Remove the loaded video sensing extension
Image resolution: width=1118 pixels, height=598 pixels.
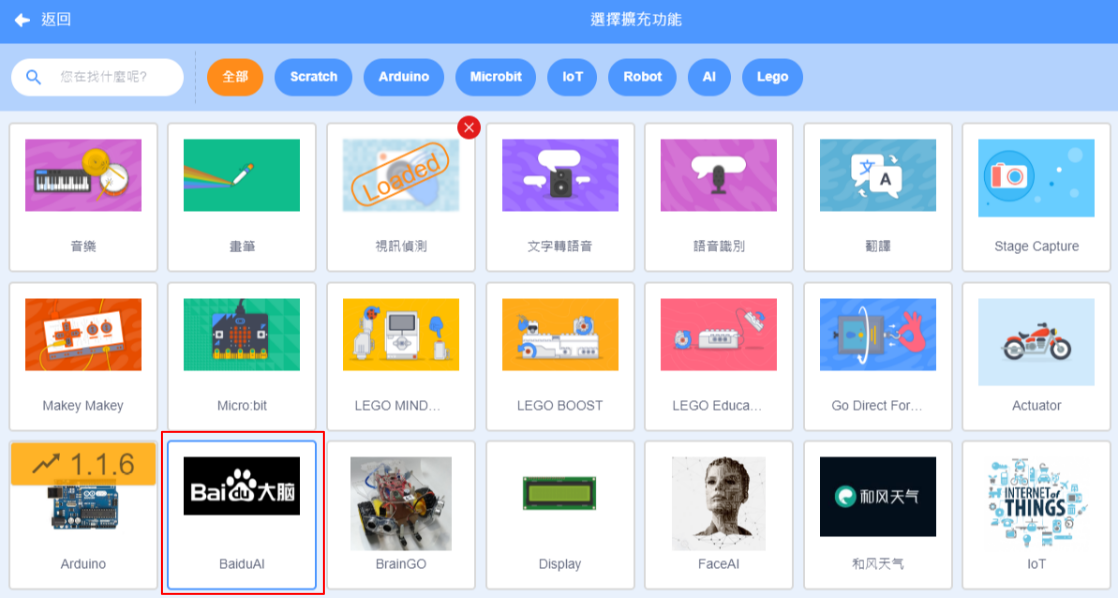[x=469, y=127]
